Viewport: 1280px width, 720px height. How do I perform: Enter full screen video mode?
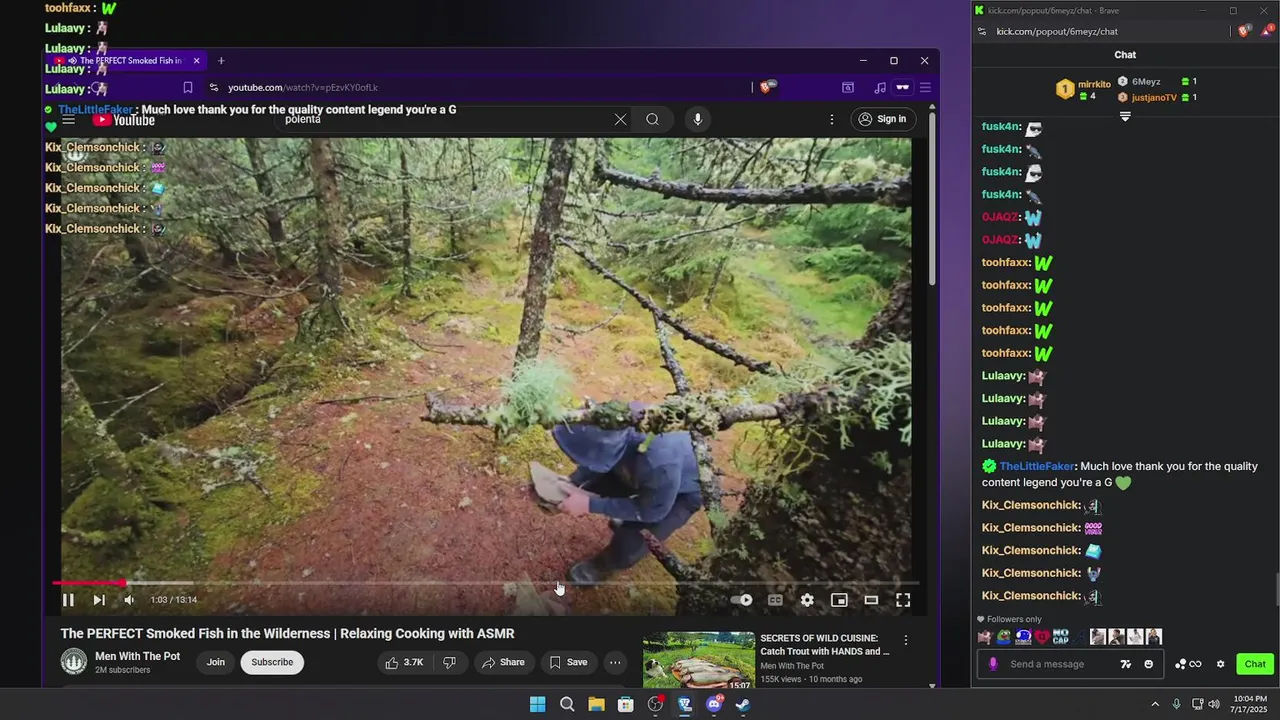[903, 600]
